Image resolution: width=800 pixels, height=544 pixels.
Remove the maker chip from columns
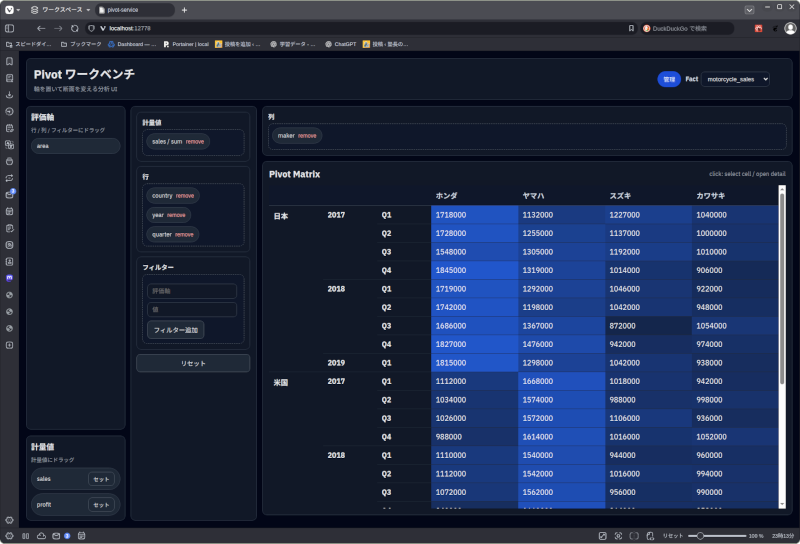pyautogui.click(x=307, y=135)
